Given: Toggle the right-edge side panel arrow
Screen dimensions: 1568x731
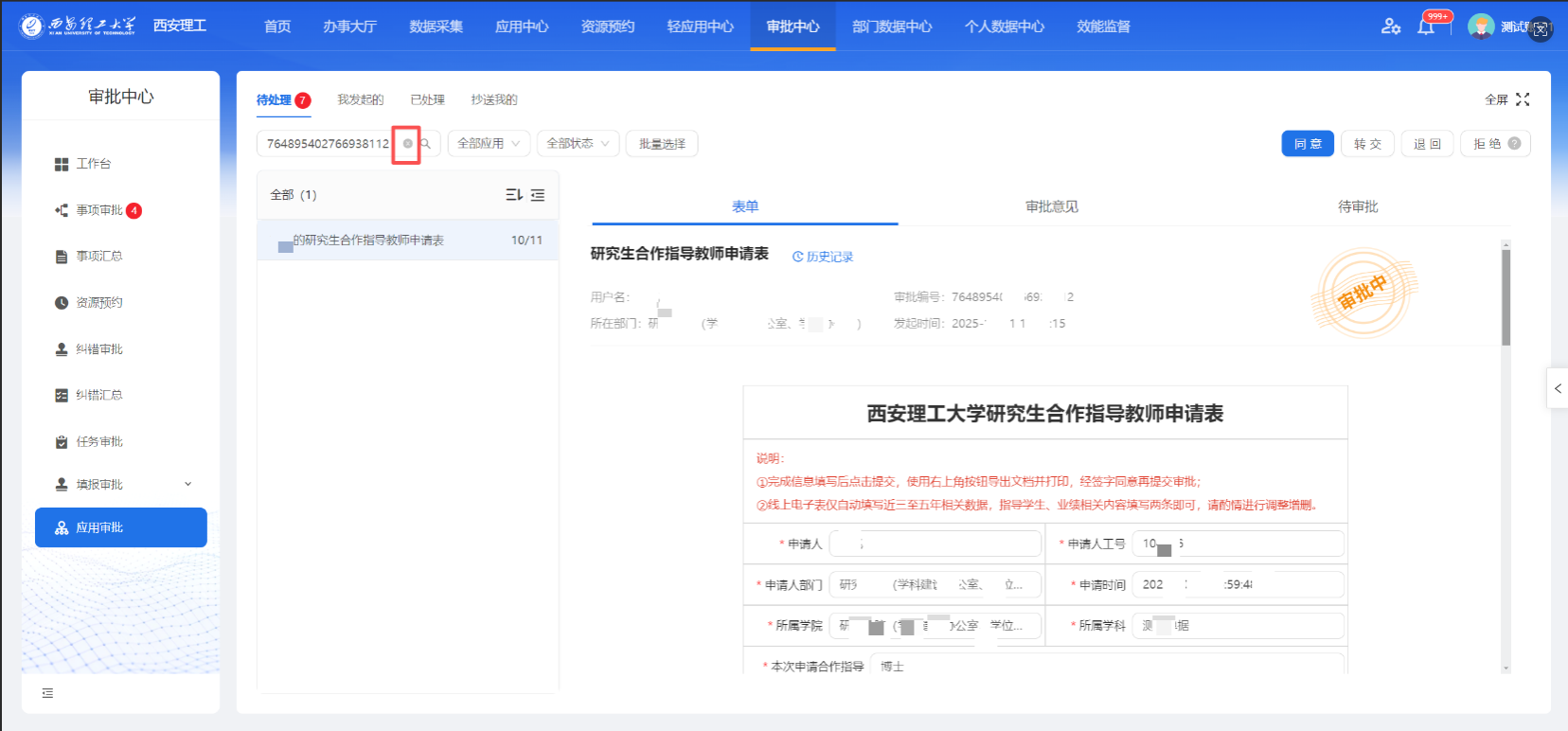Looking at the screenshot, I should tap(1558, 388).
